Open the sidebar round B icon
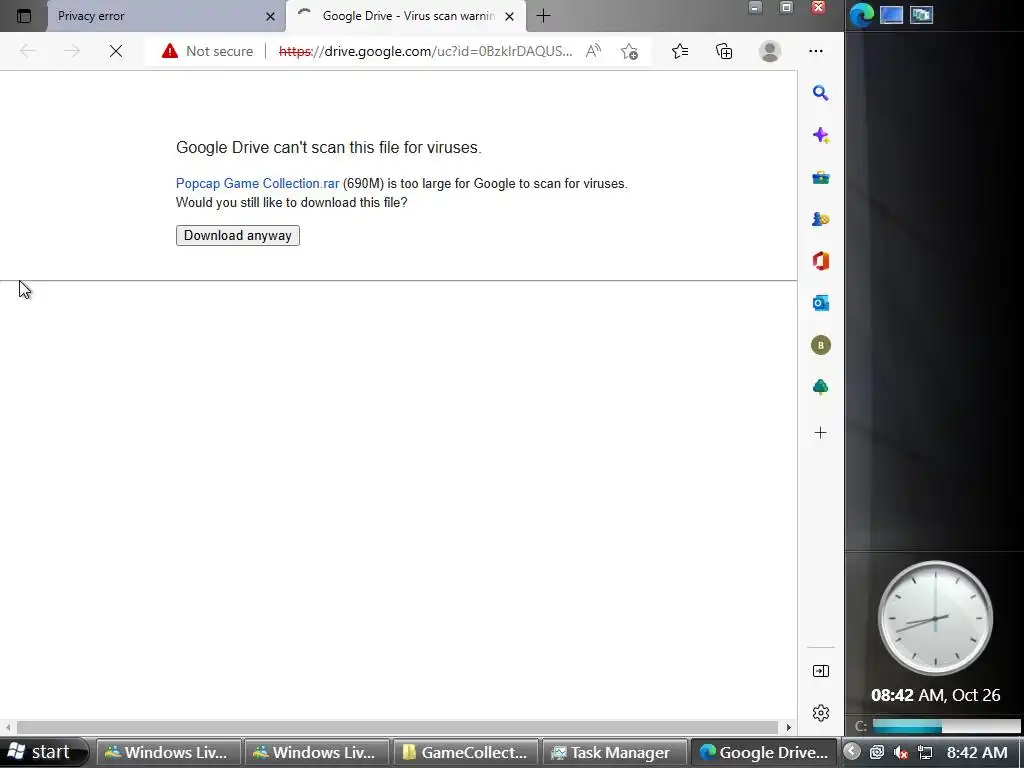 click(x=821, y=345)
